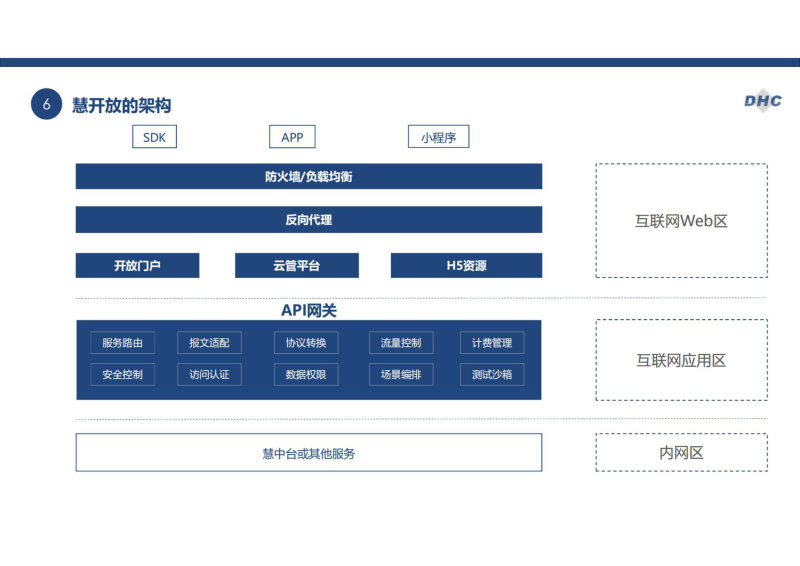Click the APP box

(292, 137)
